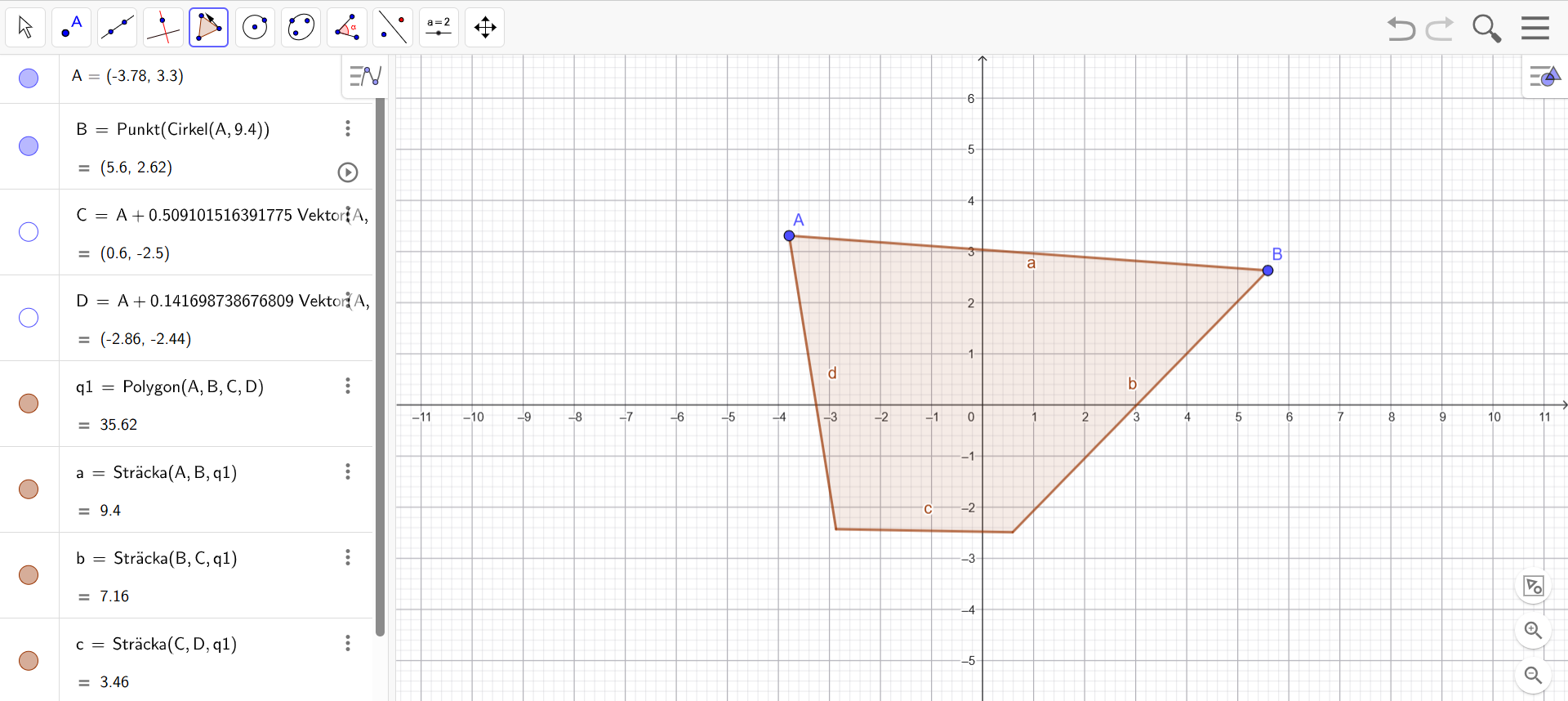
Task: Toggle visibility of point B
Action: tap(29, 146)
